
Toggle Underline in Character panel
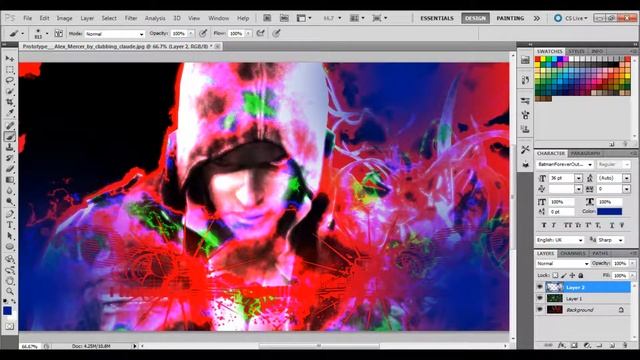coord(612,225)
